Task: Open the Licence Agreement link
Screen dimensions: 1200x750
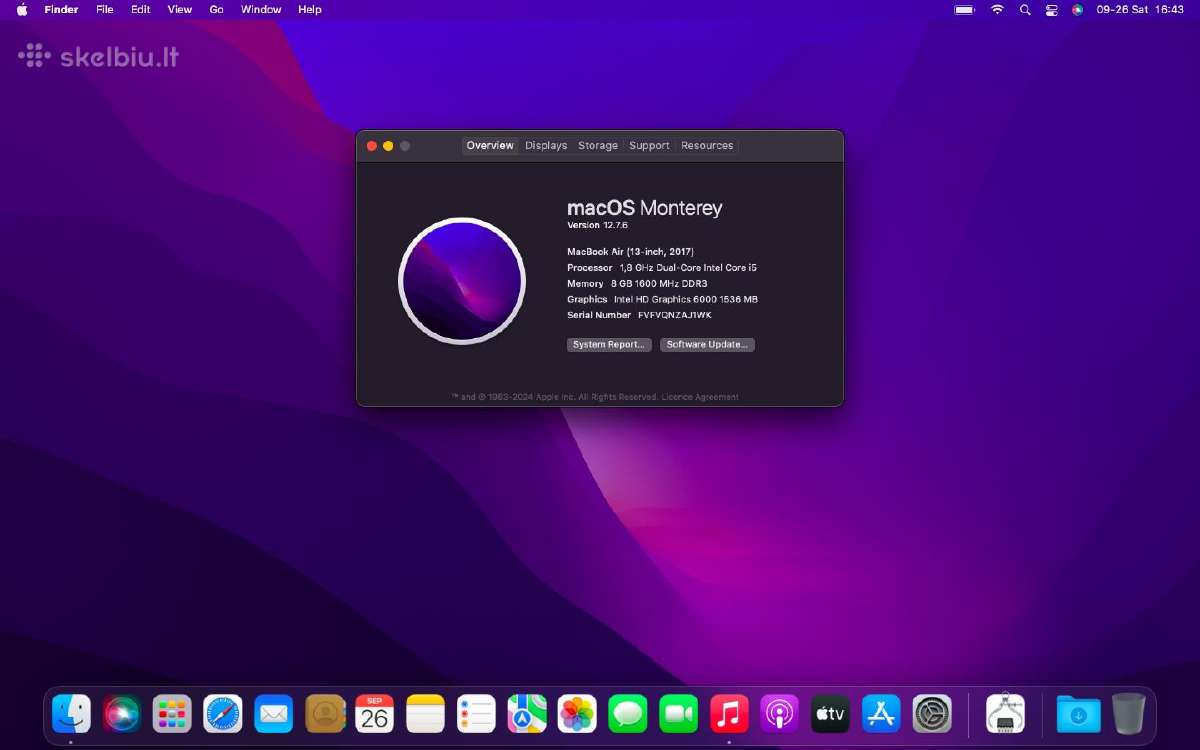Action: tap(700, 397)
